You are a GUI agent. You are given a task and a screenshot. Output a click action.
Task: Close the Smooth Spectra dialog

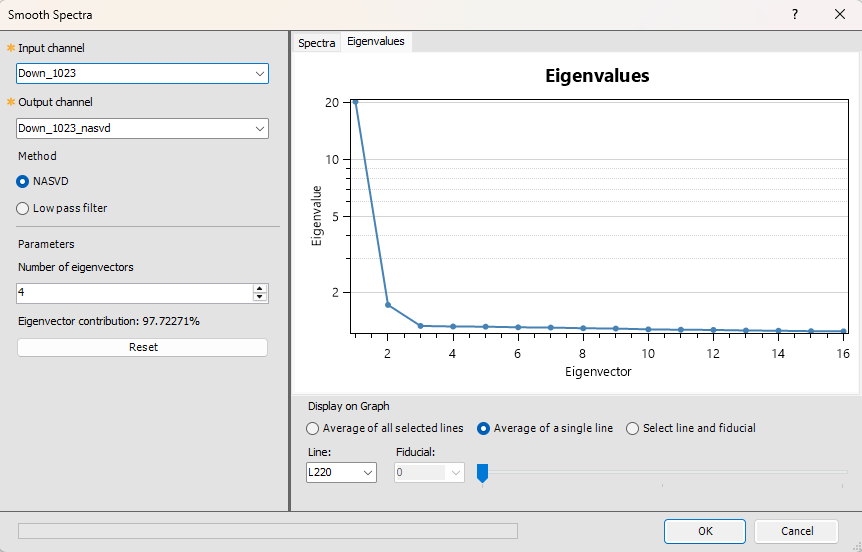point(839,14)
